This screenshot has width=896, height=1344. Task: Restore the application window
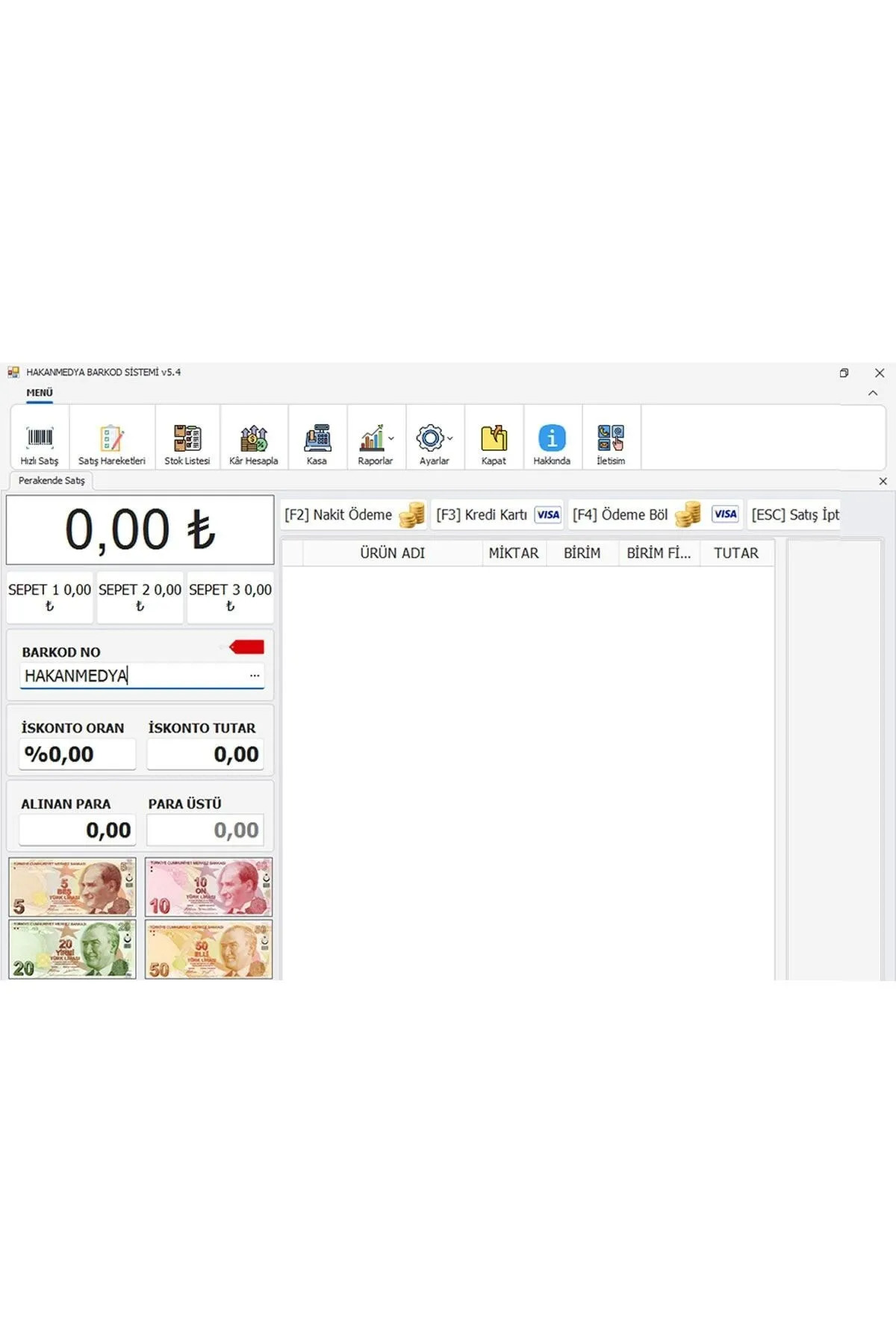(x=844, y=373)
